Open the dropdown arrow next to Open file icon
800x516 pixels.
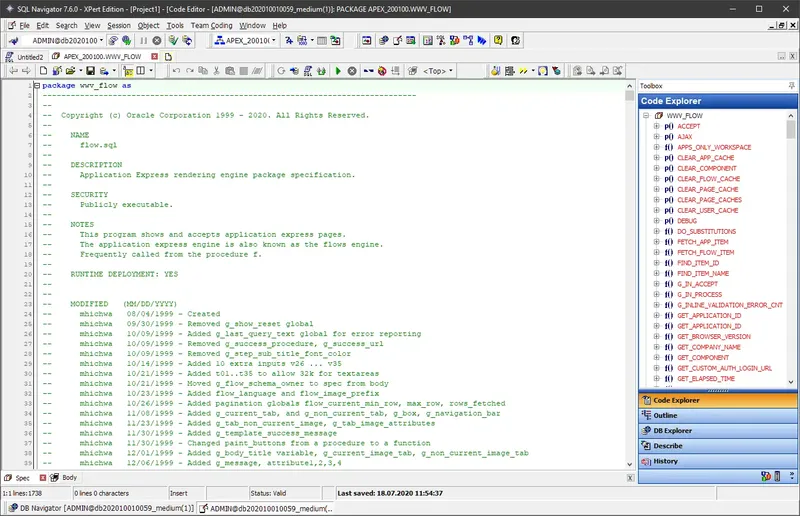click(x=81, y=71)
